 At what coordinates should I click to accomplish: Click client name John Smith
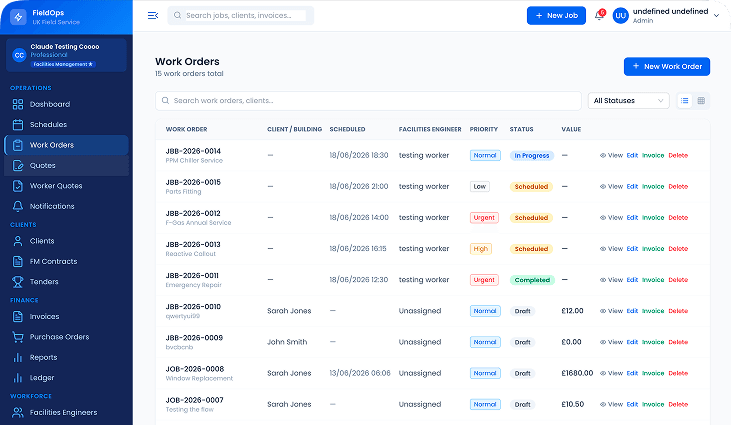[287, 342]
